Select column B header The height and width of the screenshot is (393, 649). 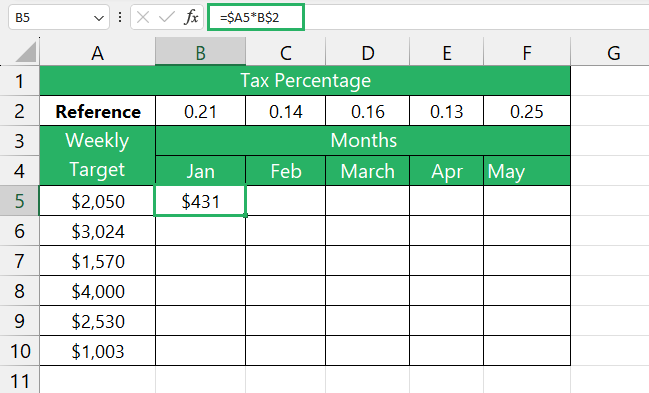coord(200,52)
